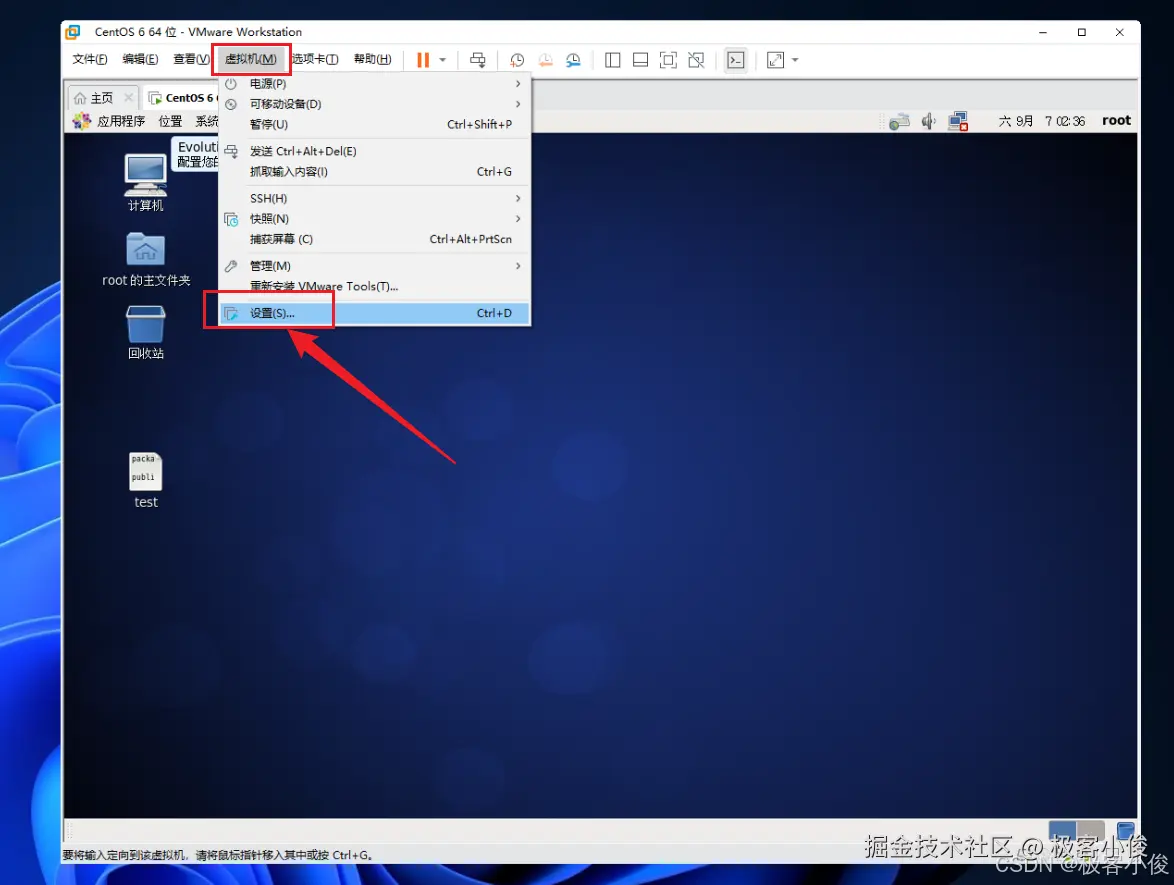1174x885 pixels.
Task: Click the VMware Workstation title bar logo icon
Action: pos(73,32)
